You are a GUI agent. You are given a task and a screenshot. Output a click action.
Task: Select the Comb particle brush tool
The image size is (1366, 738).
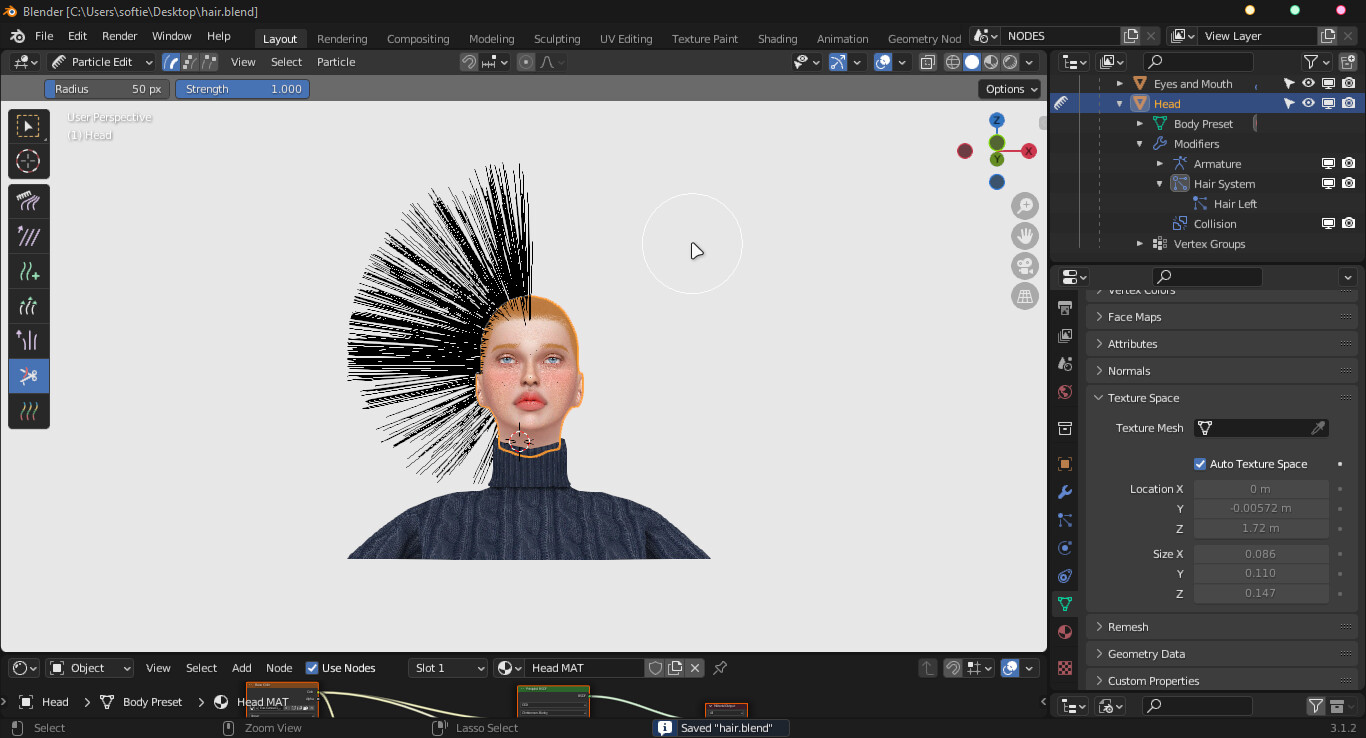tap(29, 202)
